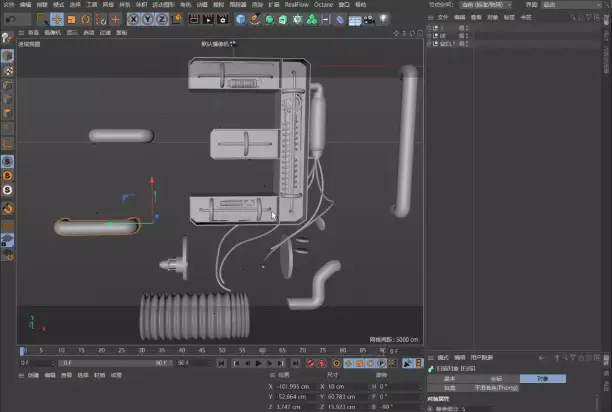Select Points mode icon
Screen dimensions: 612x412
(7, 85)
